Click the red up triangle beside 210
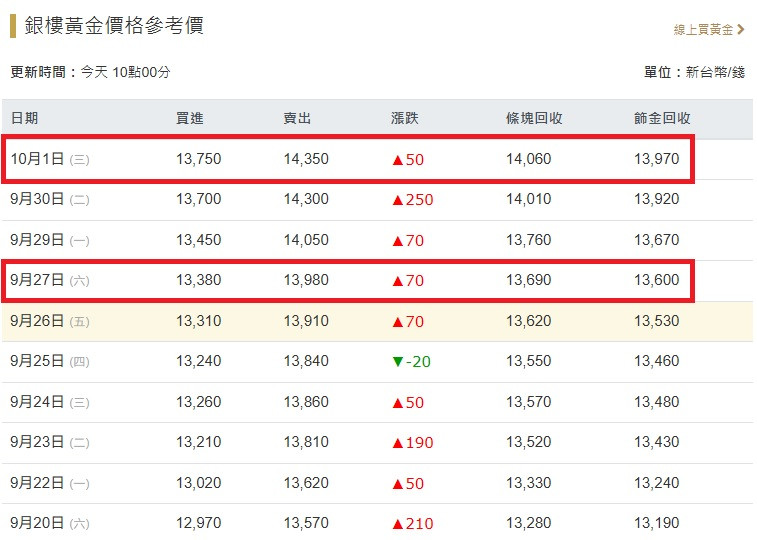 point(397,523)
